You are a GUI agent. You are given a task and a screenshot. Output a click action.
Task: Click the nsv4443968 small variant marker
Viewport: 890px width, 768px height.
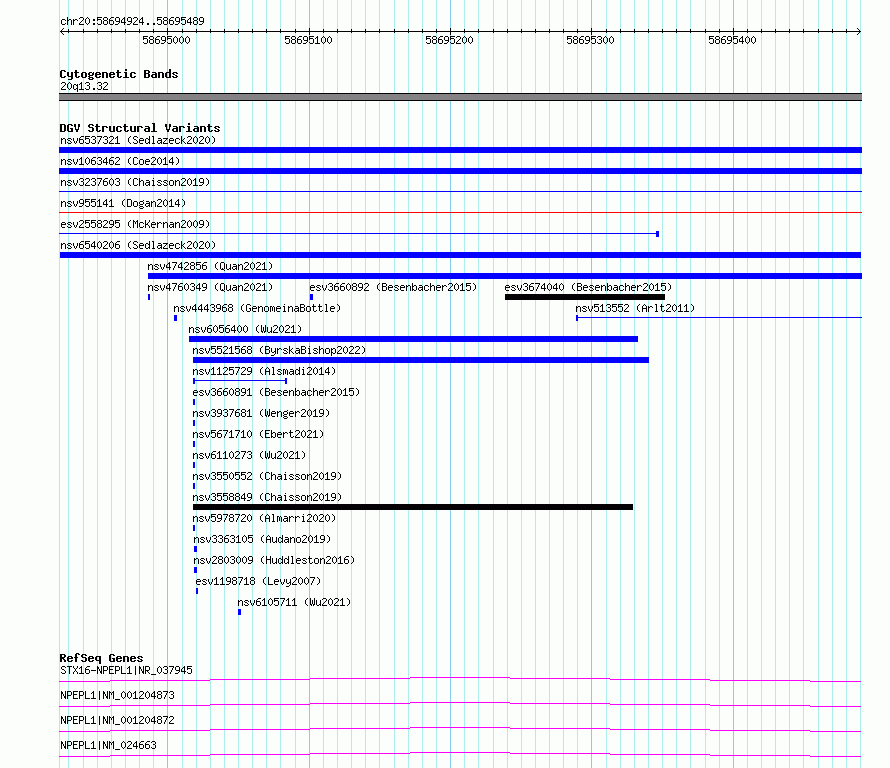[175, 318]
